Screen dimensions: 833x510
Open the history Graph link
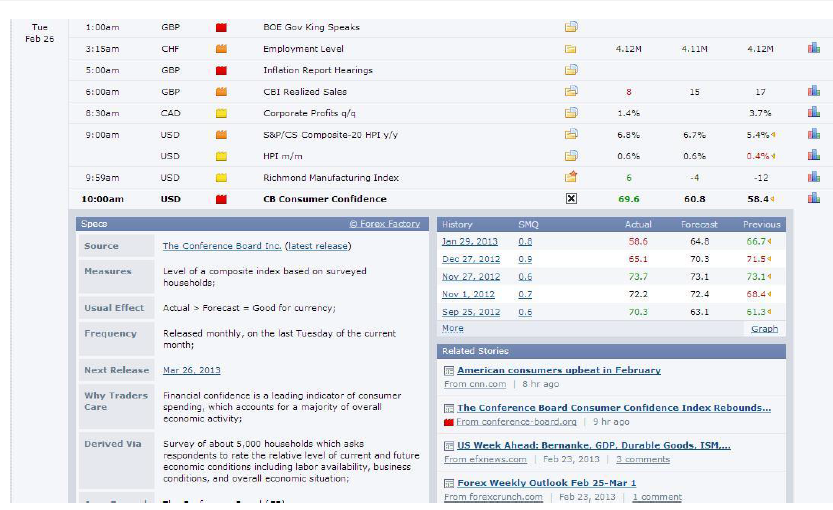764,329
